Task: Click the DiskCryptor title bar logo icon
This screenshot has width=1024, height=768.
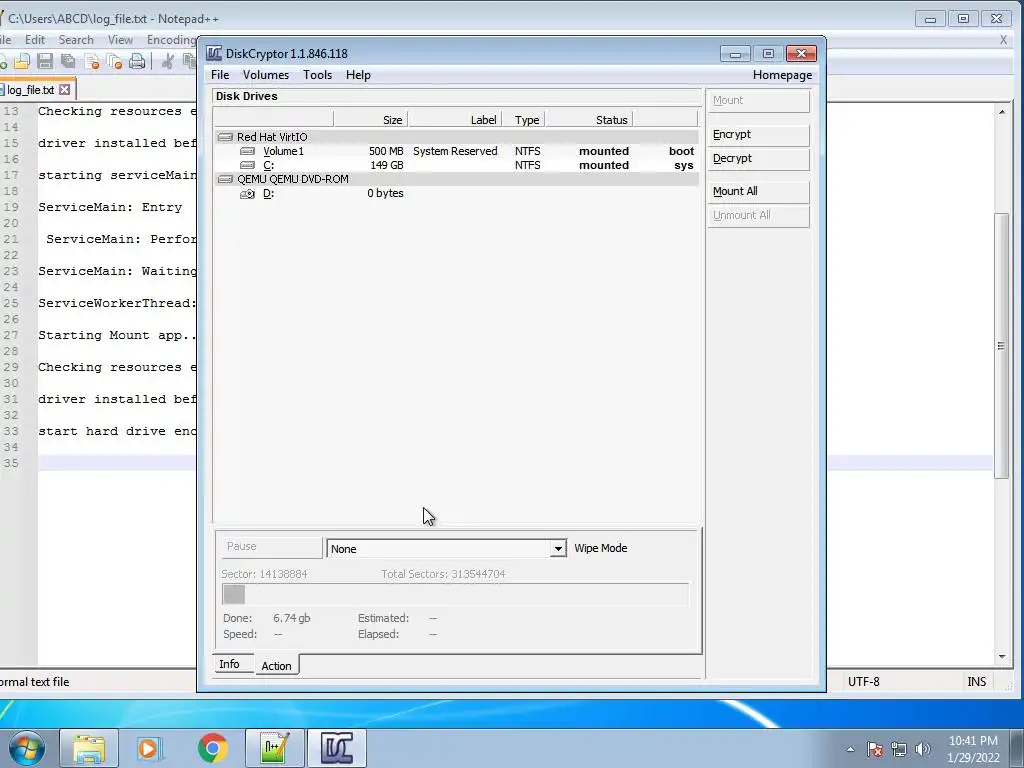Action: pyautogui.click(x=214, y=54)
